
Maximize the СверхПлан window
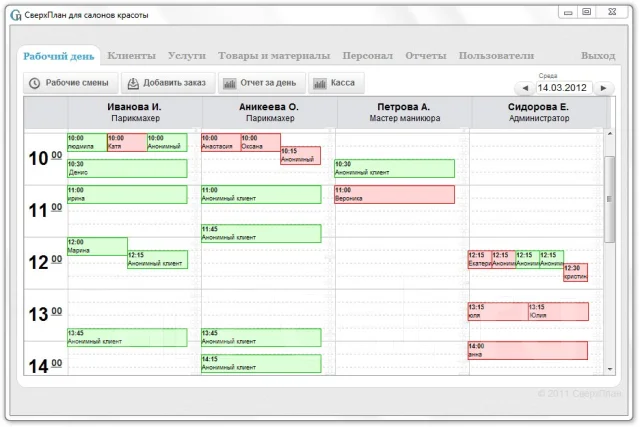[x=587, y=12]
